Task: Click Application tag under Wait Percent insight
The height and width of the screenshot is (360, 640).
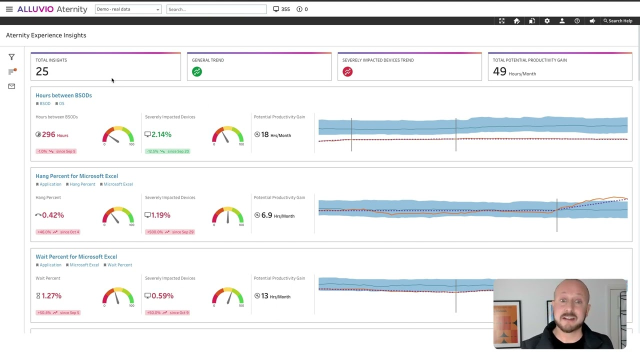Action: pos(49,265)
